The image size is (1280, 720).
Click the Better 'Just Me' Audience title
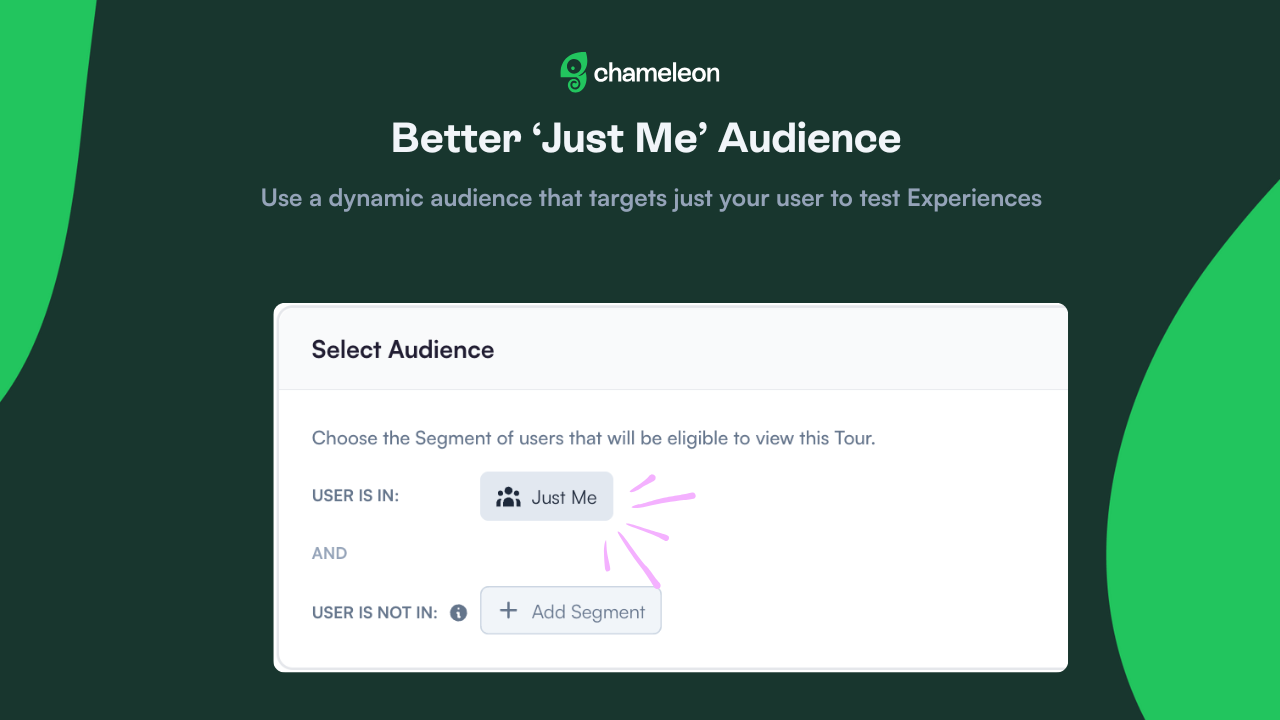tap(646, 137)
